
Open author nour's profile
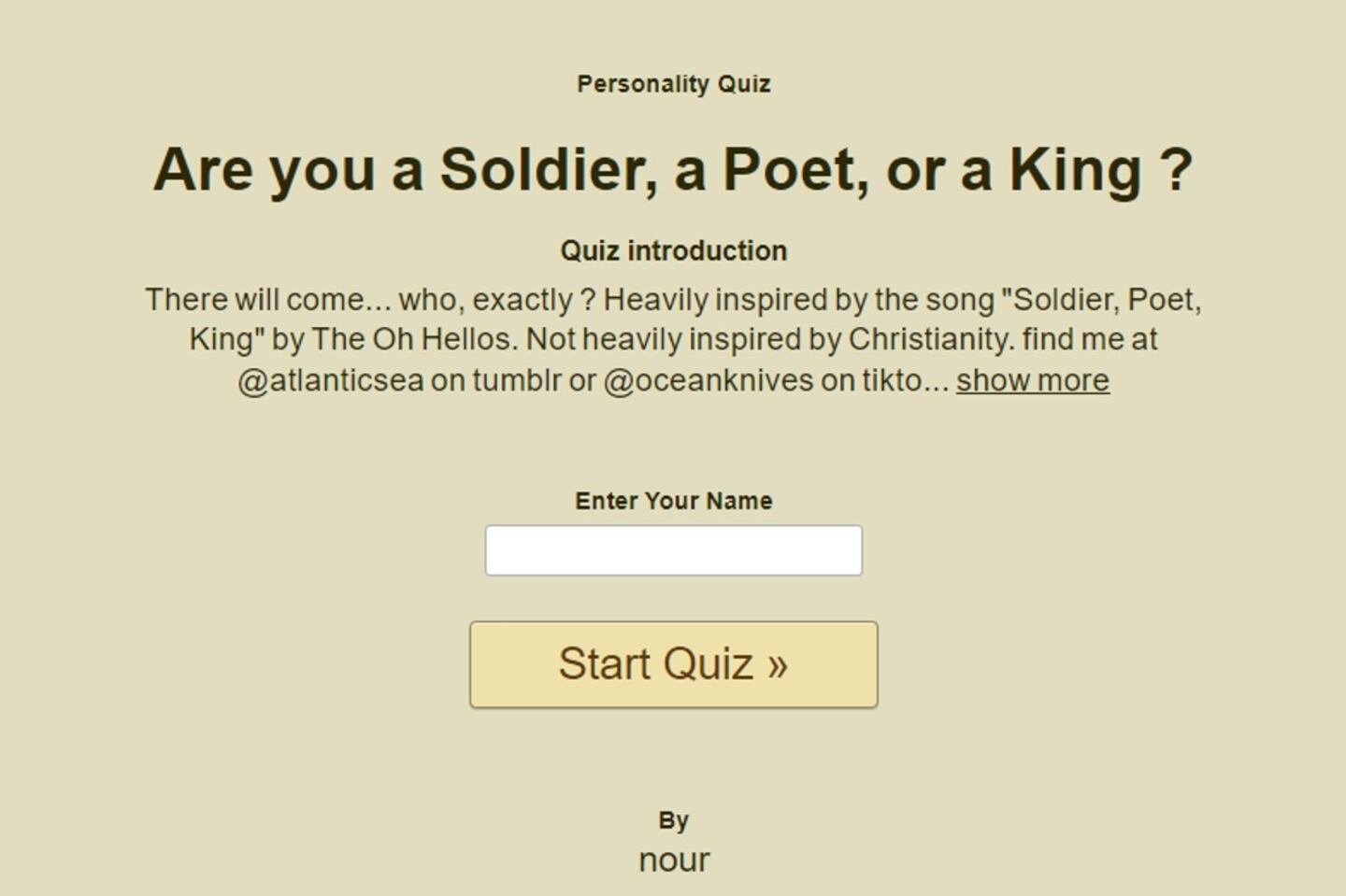pos(674,860)
